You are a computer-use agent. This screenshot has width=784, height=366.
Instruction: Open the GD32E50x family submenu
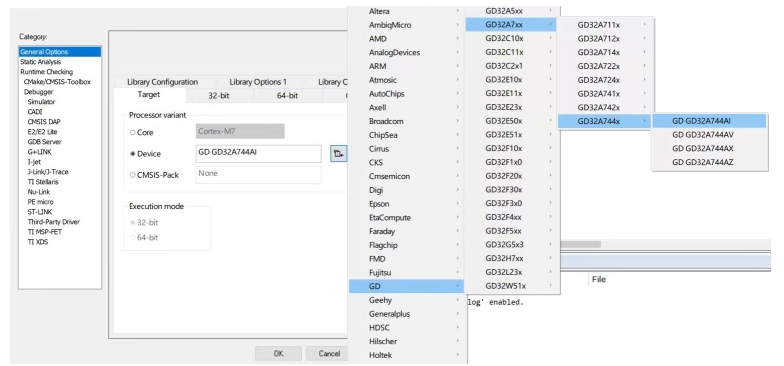click(511, 120)
